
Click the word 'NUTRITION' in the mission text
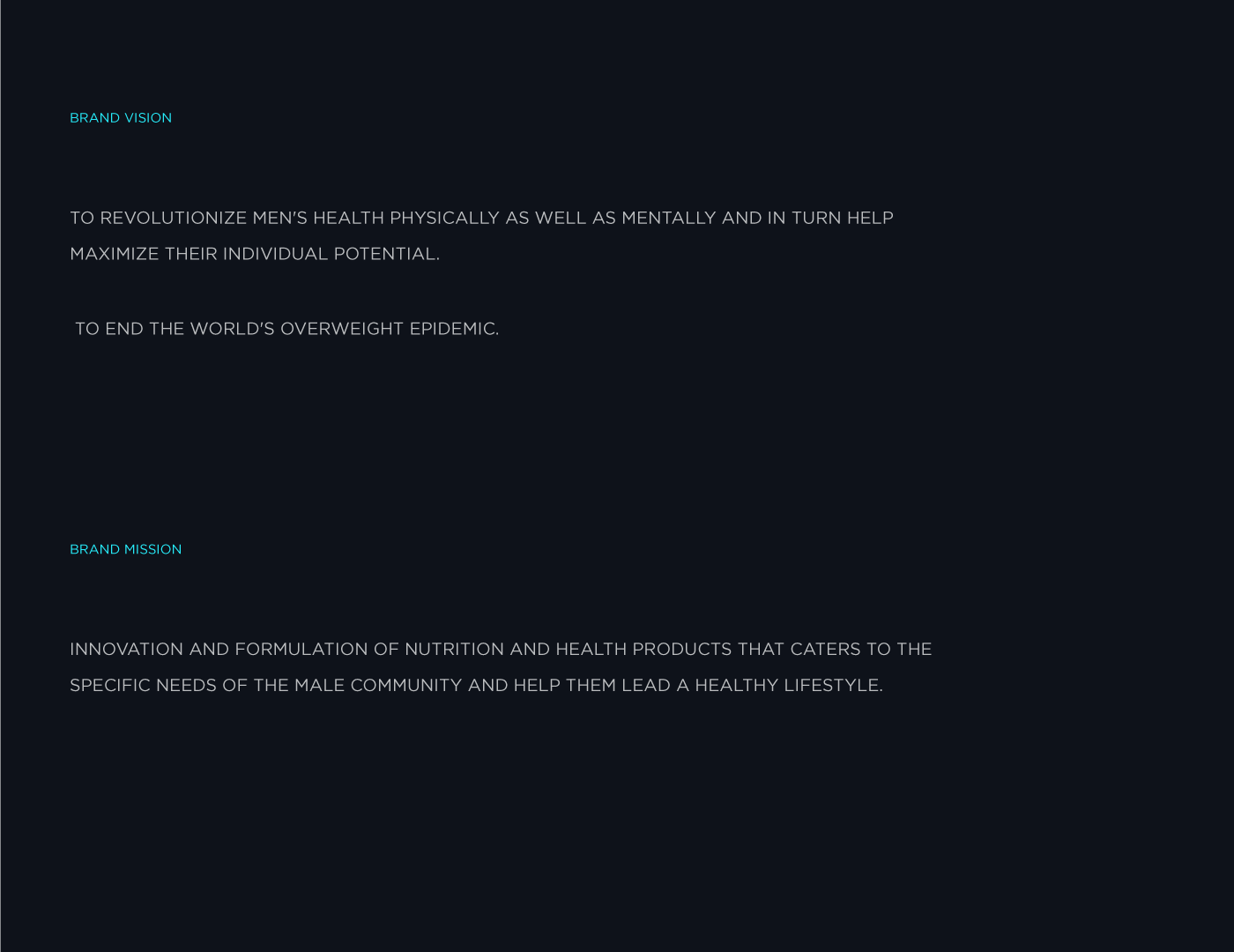[x=454, y=650]
